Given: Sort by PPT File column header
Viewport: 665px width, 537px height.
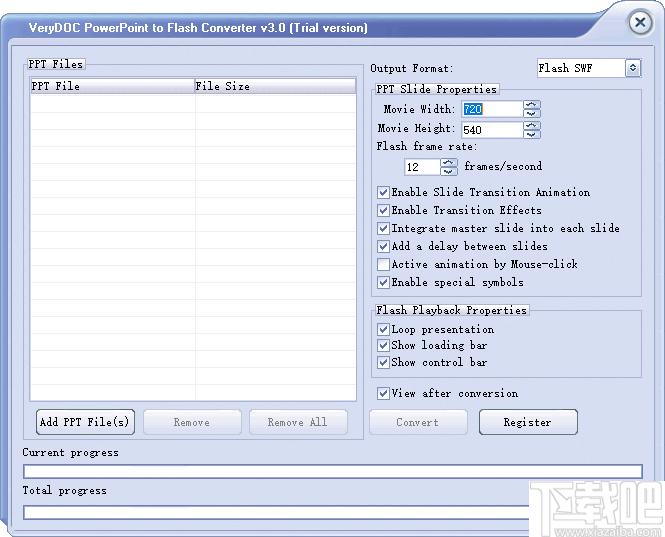Looking at the screenshot, I should coord(112,86).
